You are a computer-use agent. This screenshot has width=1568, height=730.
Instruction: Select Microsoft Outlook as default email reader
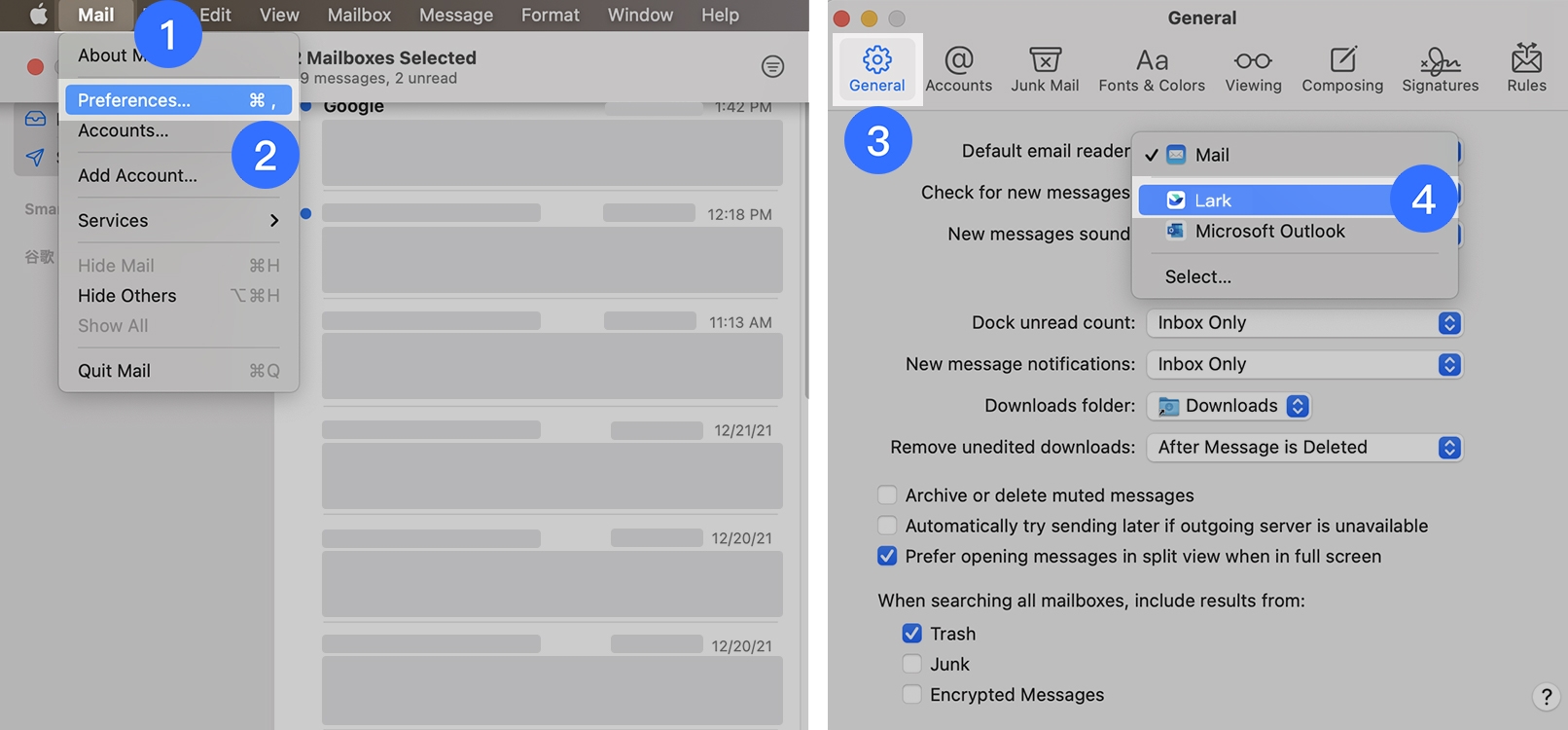coord(1295,231)
